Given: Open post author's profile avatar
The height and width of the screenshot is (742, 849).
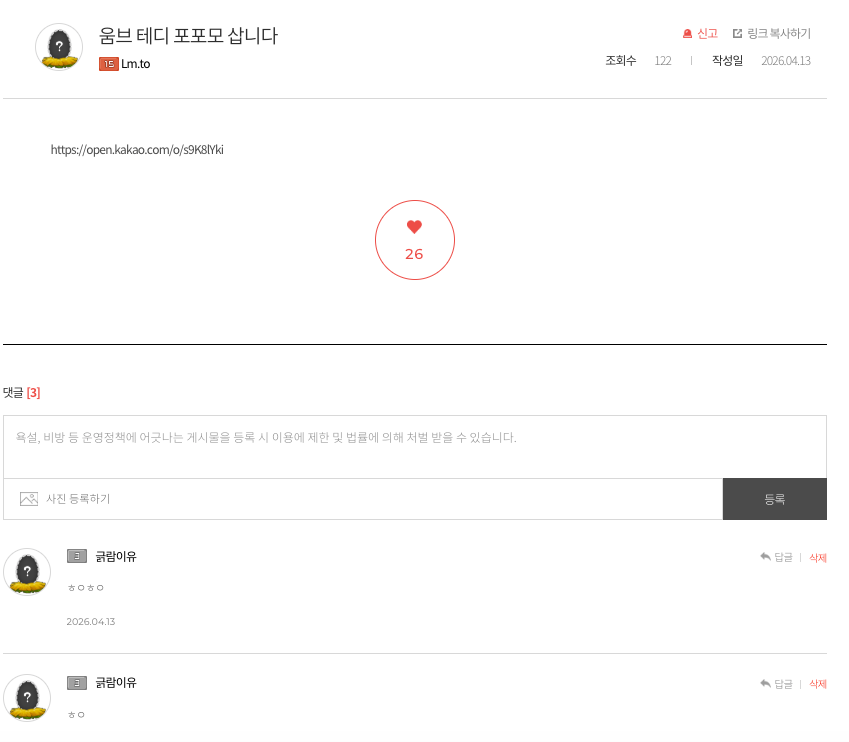Looking at the screenshot, I should pos(59,47).
